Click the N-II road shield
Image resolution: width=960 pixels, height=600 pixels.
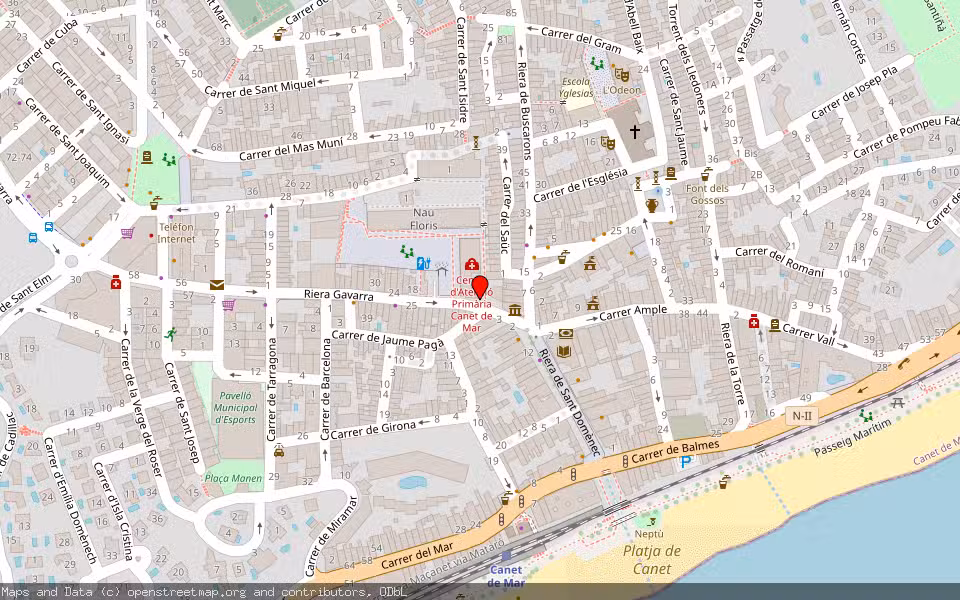[801, 416]
